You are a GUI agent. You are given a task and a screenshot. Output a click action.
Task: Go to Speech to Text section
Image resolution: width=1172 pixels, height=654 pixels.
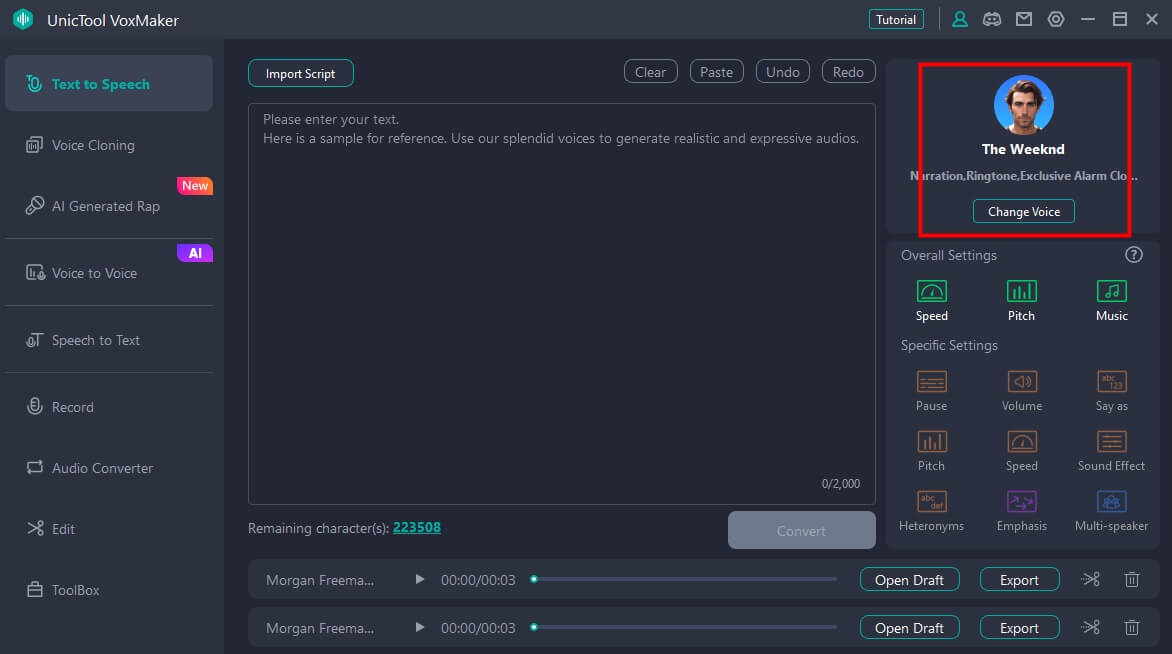[95, 340]
